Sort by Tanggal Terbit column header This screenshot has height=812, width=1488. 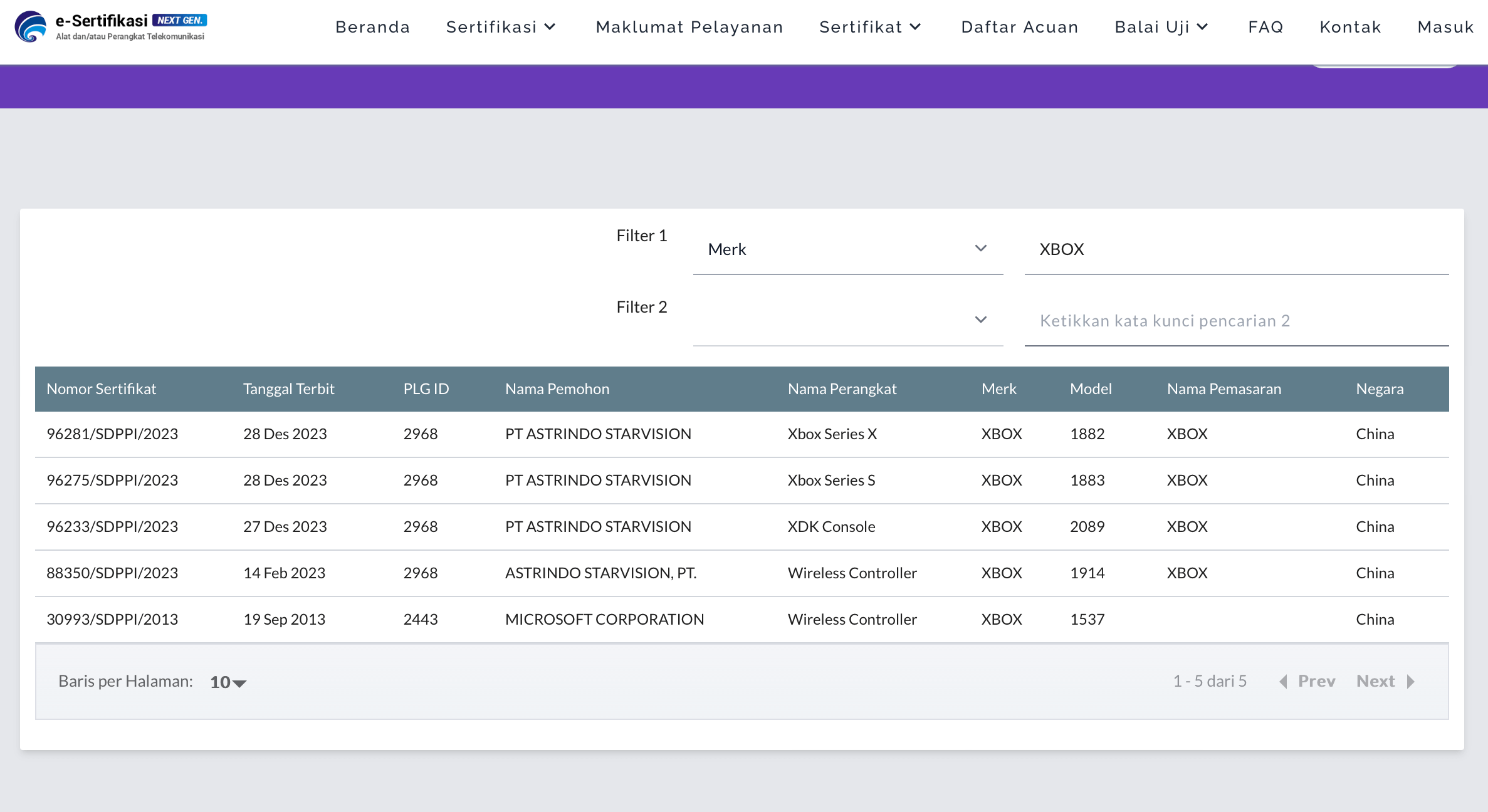point(289,389)
